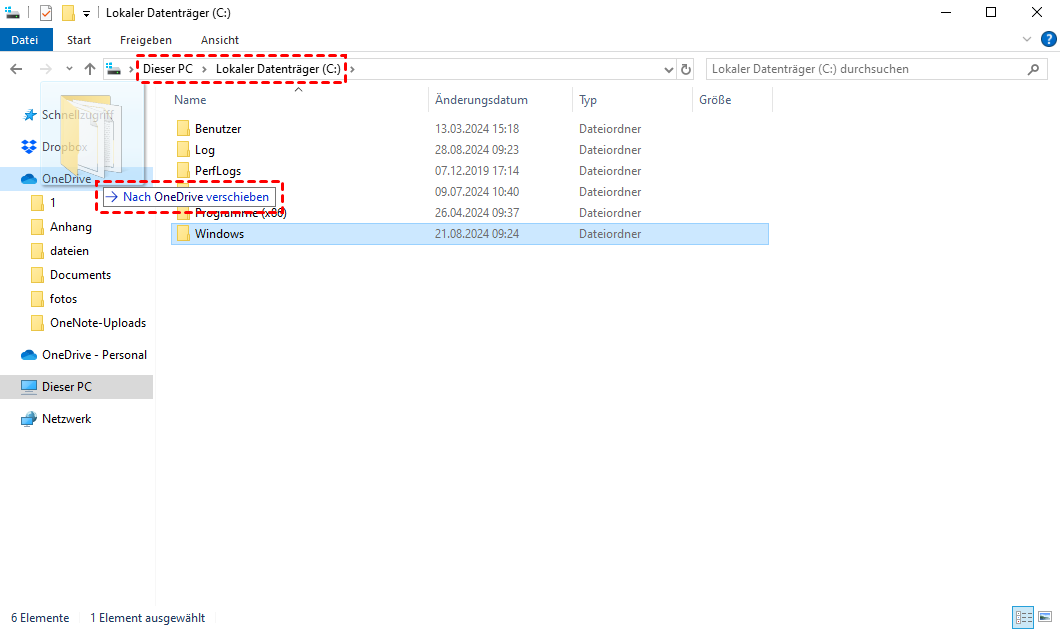Select Netzwerk in navigation pane
Viewport: 1061px width, 629px height.
pos(66,419)
